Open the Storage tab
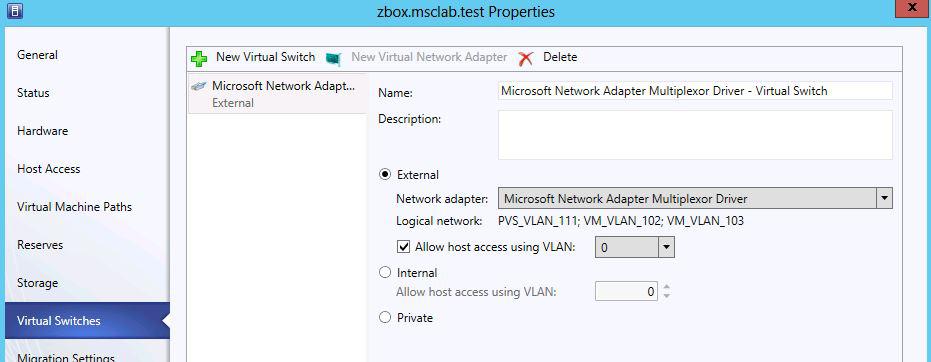The height and width of the screenshot is (362, 931). point(37,282)
